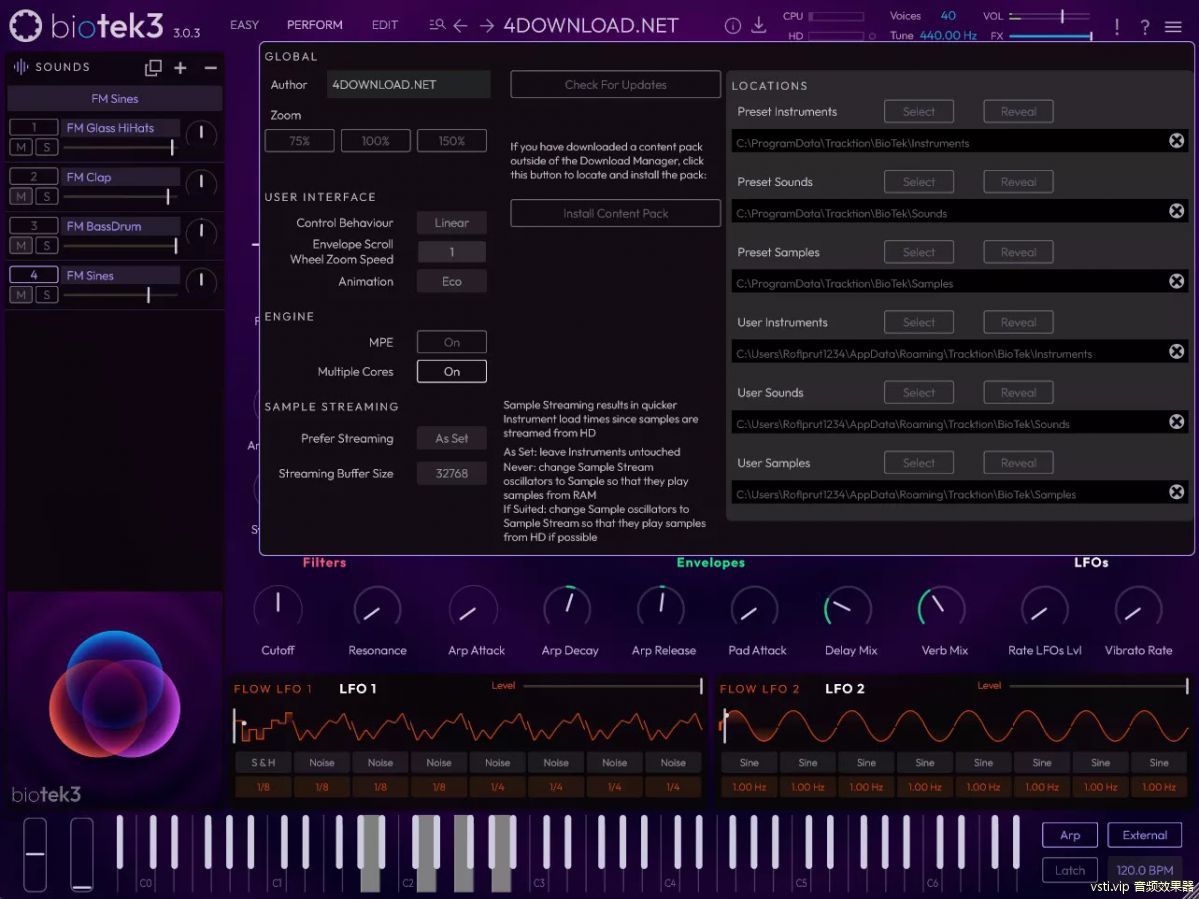Remove sound with minus icon
The width and height of the screenshot is (1199, 899).
(210, 68)
